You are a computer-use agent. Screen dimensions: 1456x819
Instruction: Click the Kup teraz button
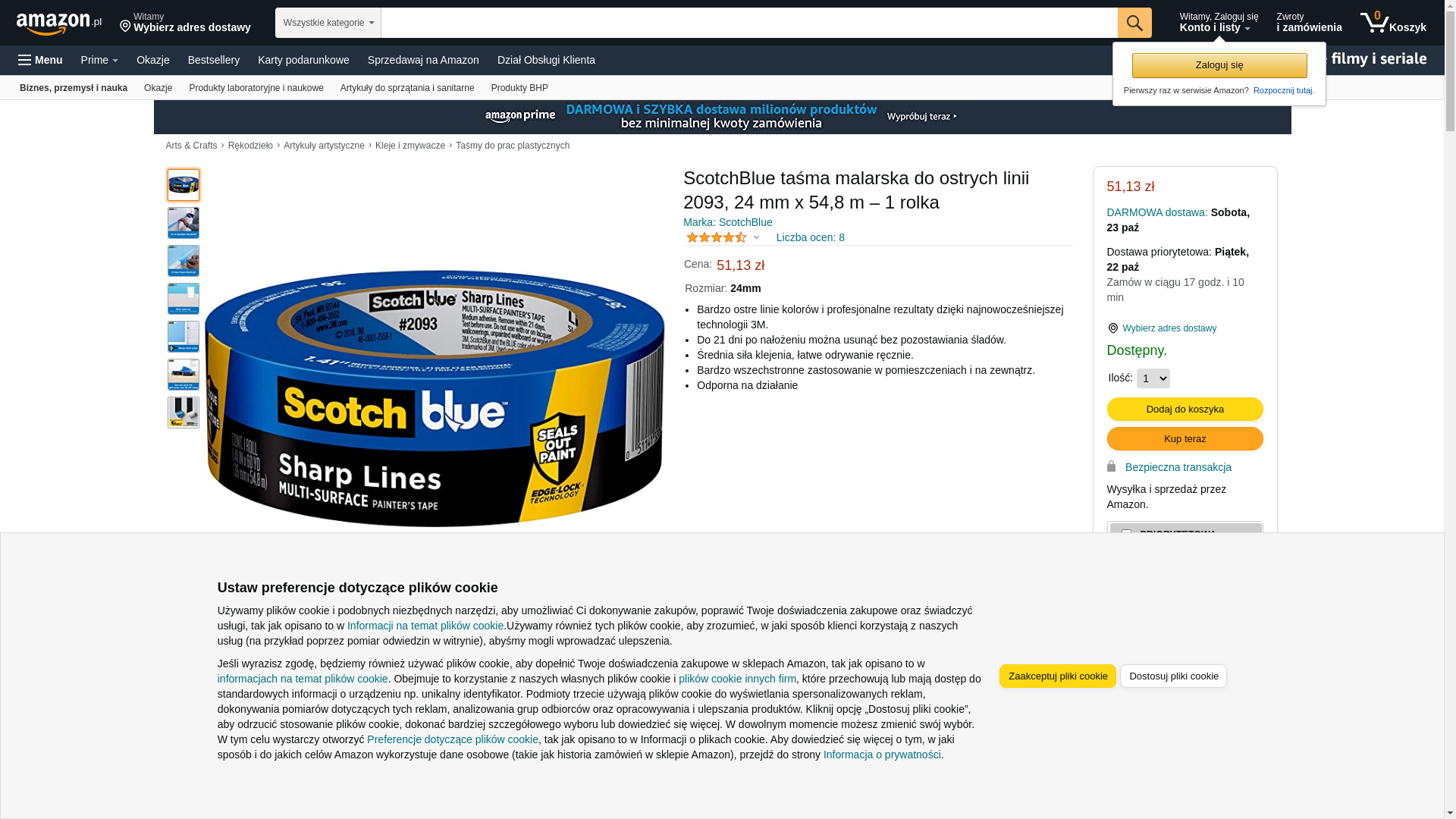(x=1185, y=439)
